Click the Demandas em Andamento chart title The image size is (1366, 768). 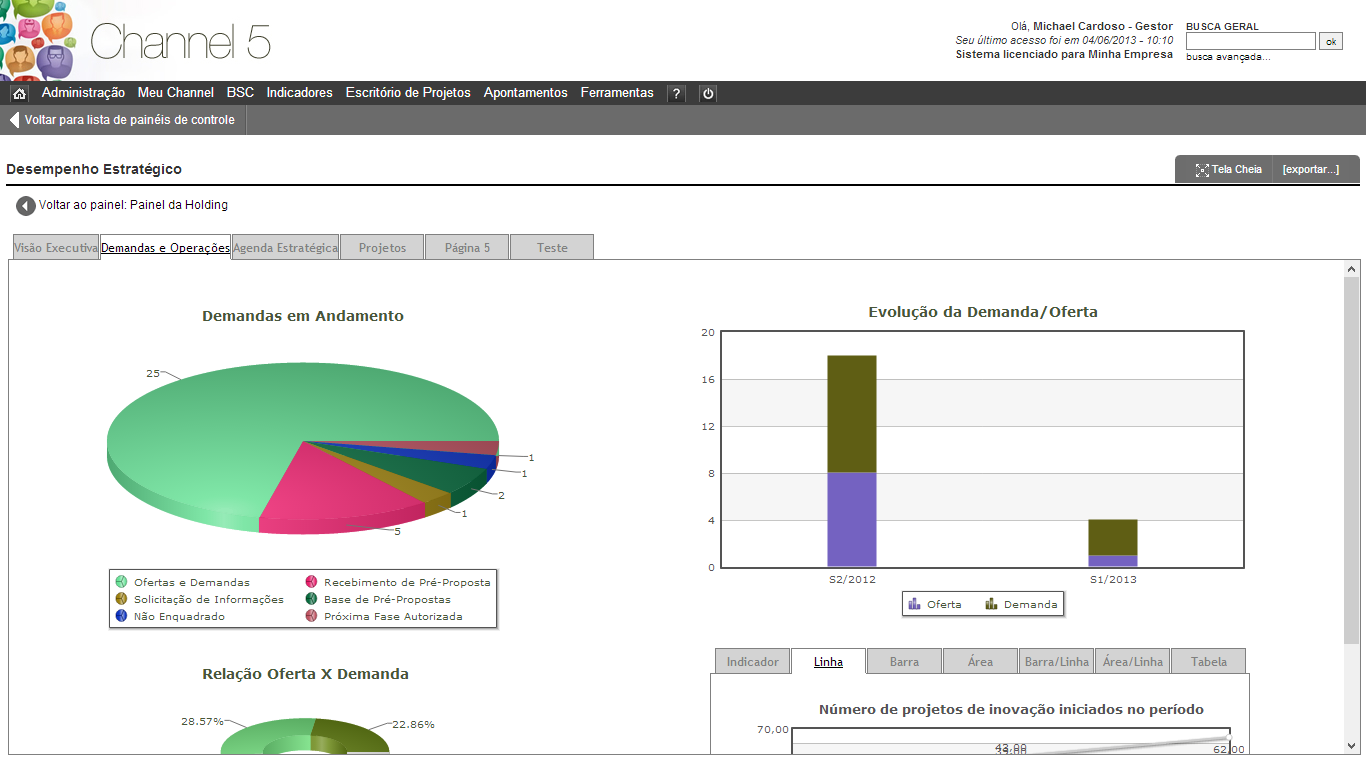(x=303, y=316)
